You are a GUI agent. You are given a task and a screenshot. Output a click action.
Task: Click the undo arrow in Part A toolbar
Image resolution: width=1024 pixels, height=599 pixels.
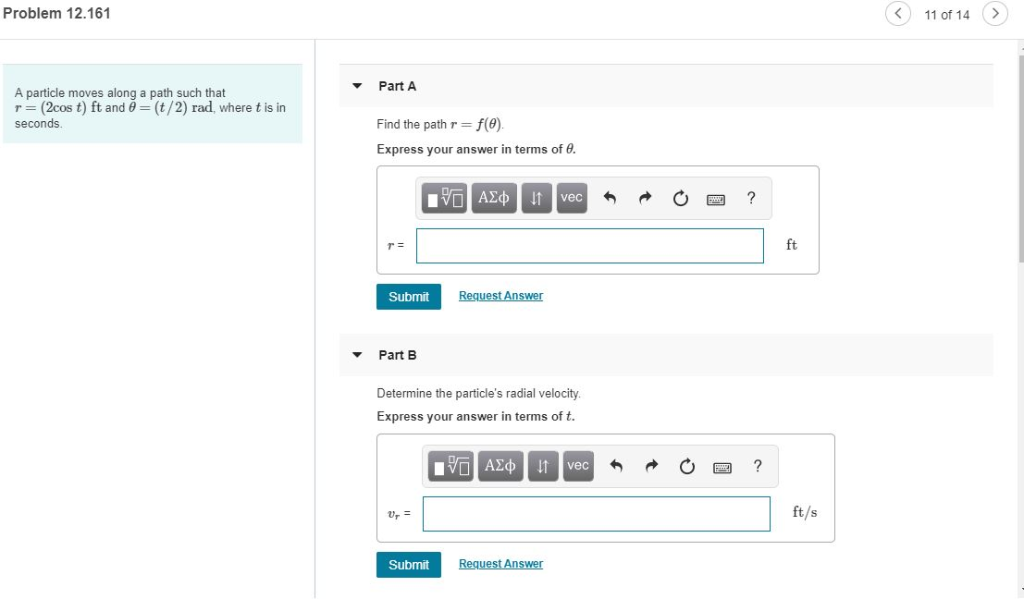click(x=611, y=198)
